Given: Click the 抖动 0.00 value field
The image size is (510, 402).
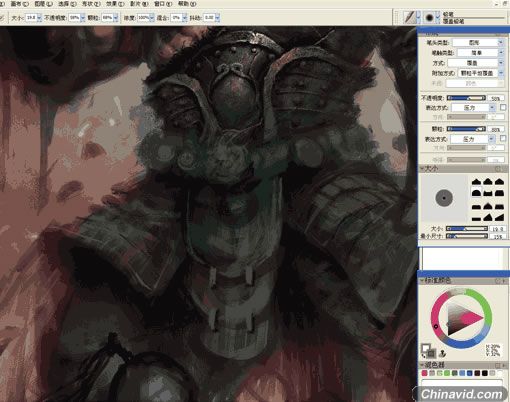Looking at the screenshot, I should pos(209,18).
